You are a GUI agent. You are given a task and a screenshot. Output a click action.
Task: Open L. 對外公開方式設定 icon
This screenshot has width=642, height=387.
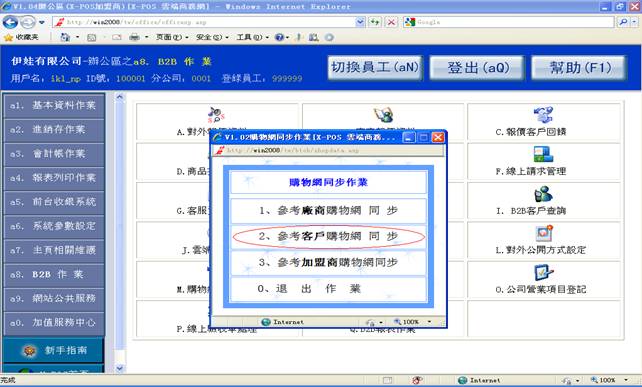(x=544, y=233)
